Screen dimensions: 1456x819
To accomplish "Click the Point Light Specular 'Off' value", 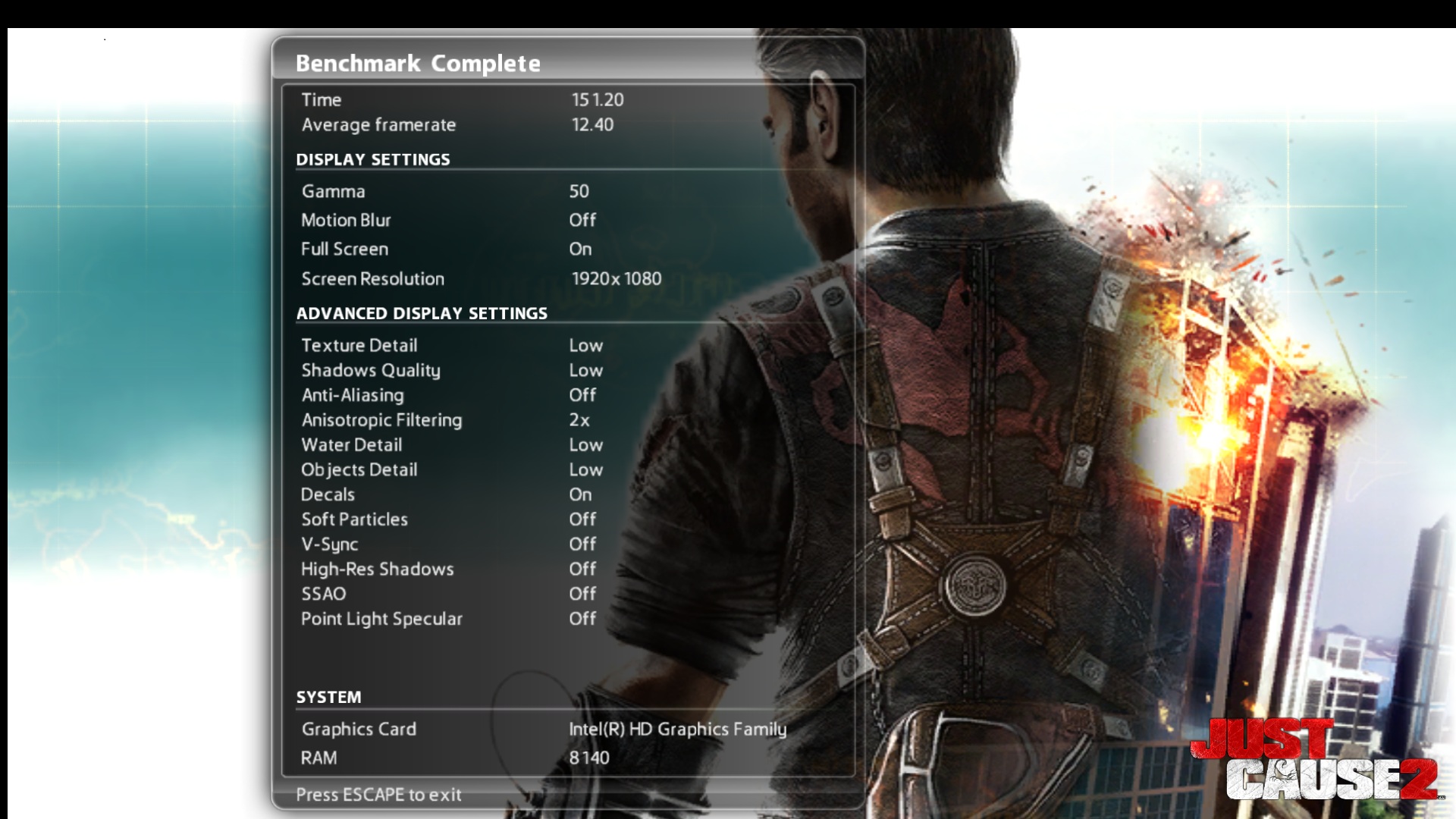I will [582, 619].
